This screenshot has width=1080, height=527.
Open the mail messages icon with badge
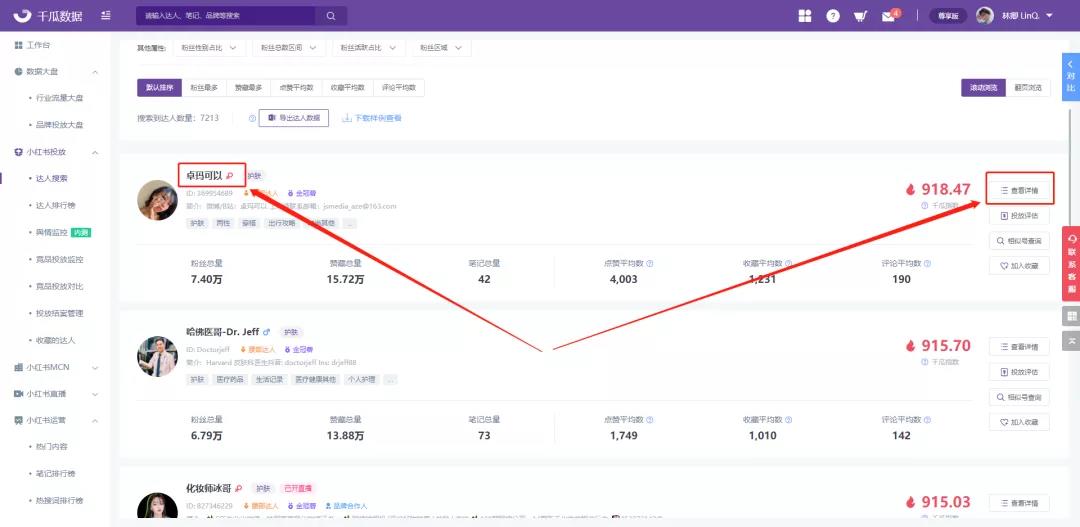pos(887,16)
